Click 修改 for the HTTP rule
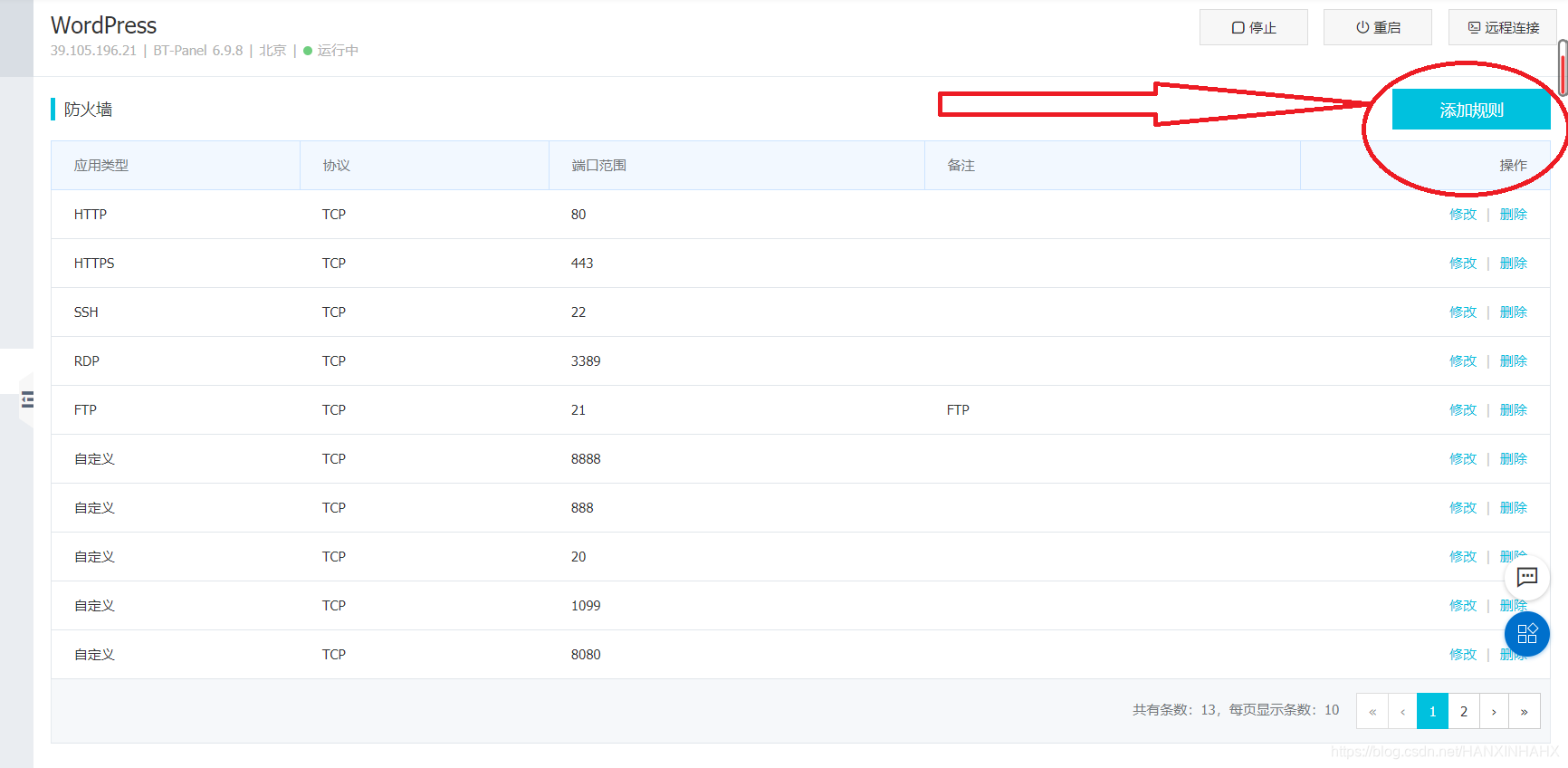1568x768 pixels. [x=1463, y=215]
